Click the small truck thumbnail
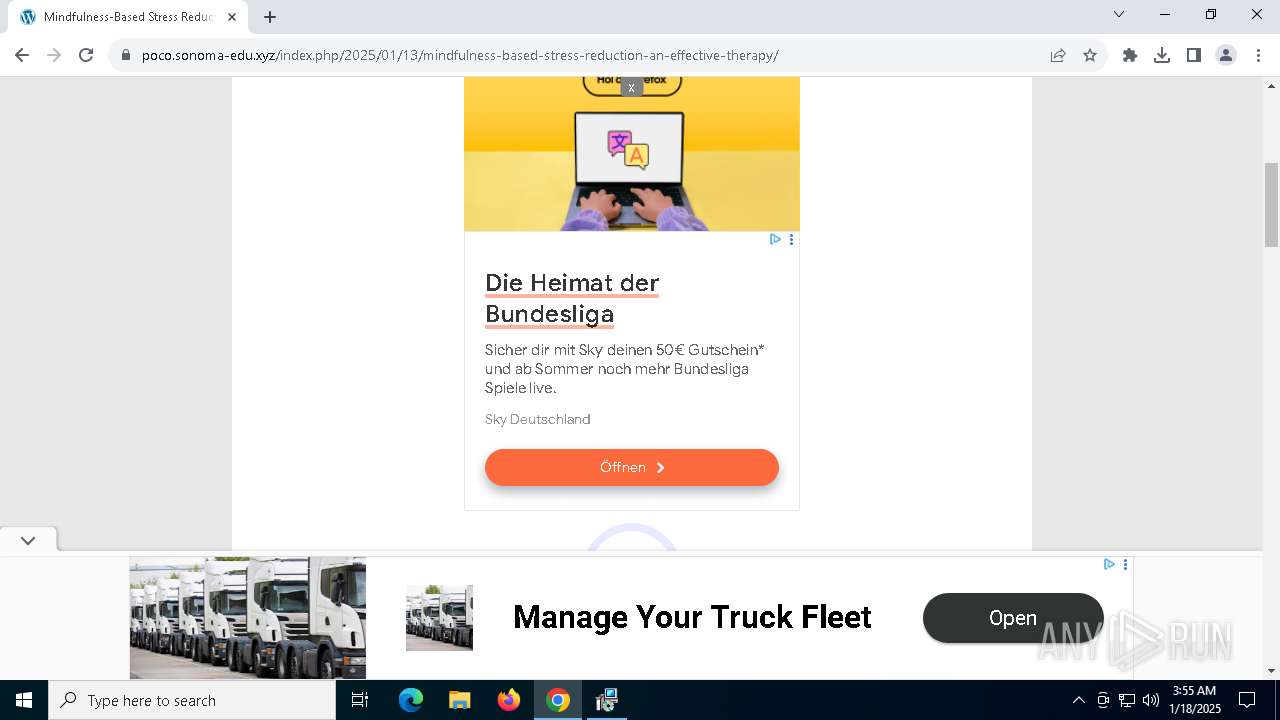 pyautogui.click(x=439, y=618)
